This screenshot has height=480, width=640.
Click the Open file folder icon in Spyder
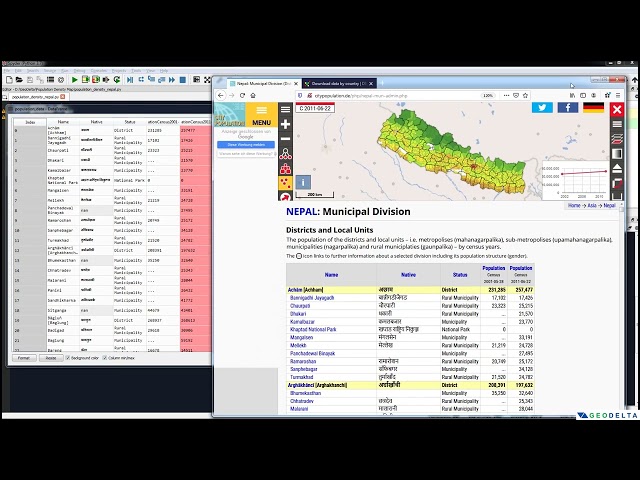(19, 80)
